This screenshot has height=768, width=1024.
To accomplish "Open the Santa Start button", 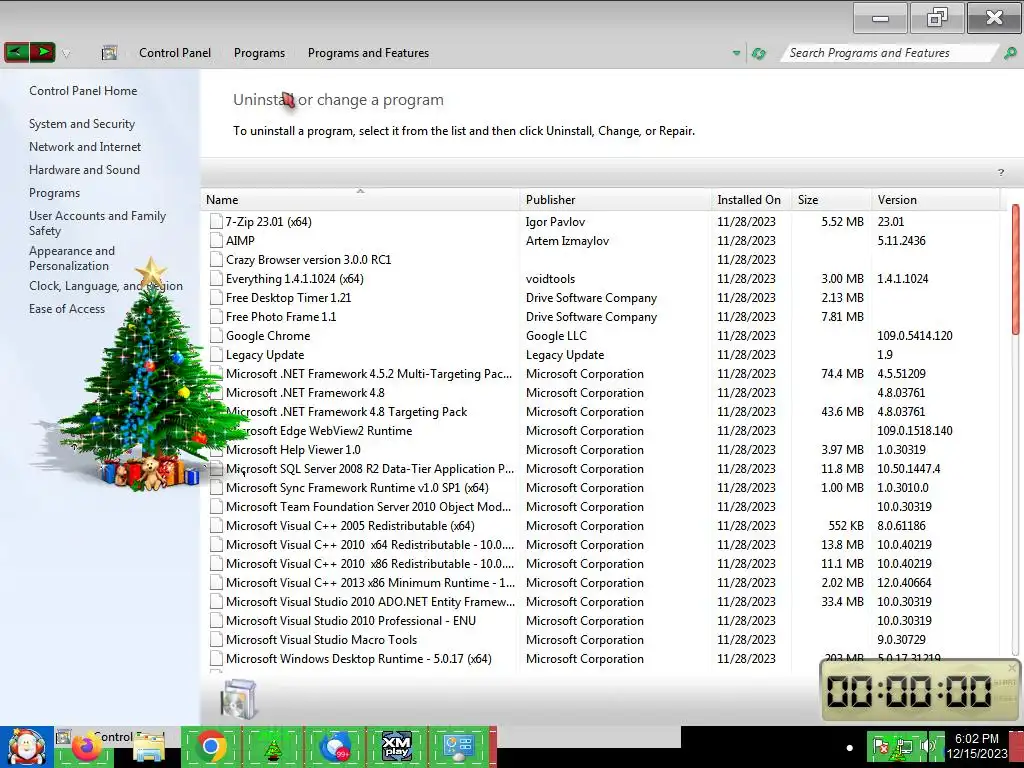I will click(26, 747).
